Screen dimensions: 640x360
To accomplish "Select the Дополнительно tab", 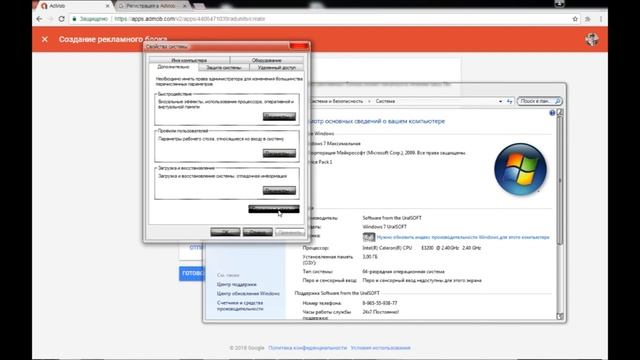I will click(x=173, y=67).
